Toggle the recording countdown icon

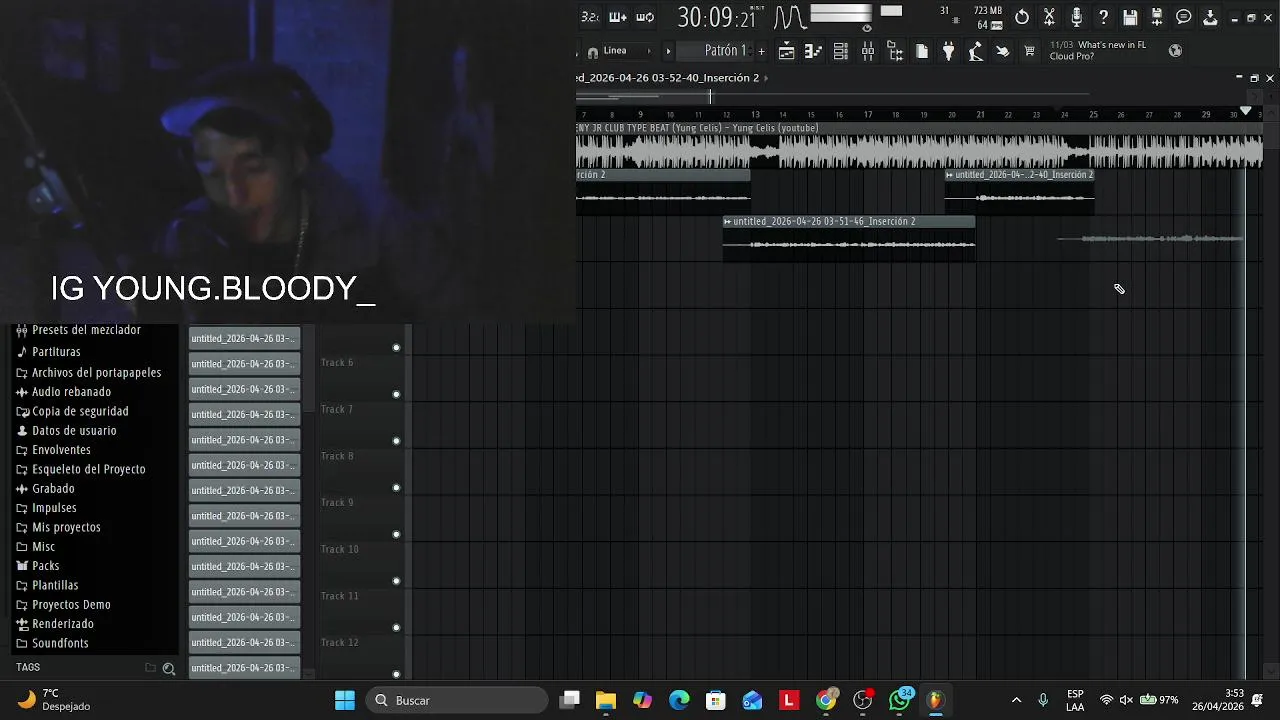pos(590,17)
